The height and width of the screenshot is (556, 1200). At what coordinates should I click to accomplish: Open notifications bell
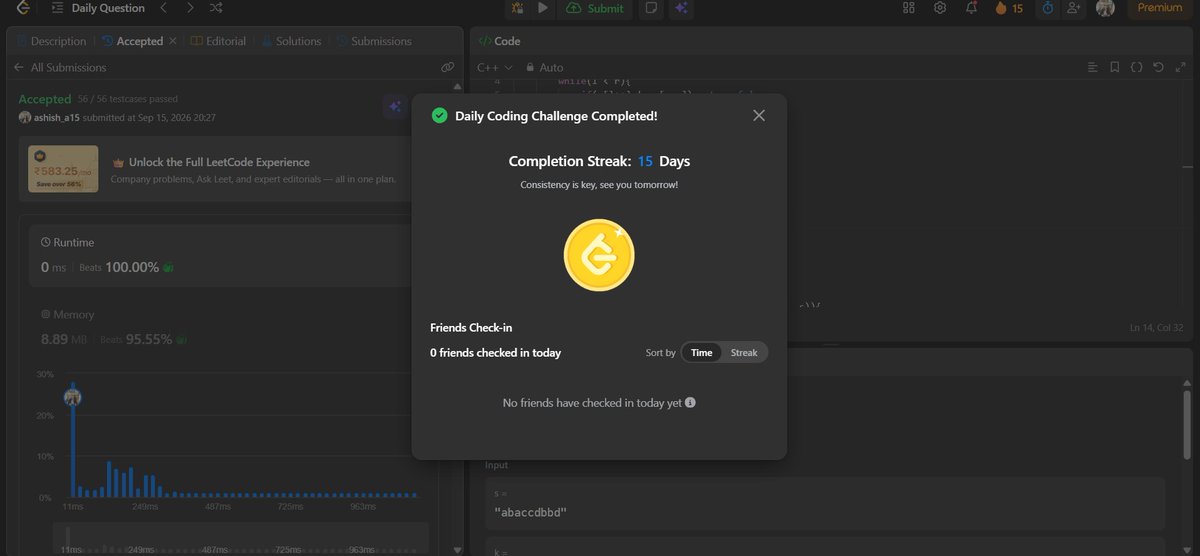pyautogui.click(x=971, y=8)
